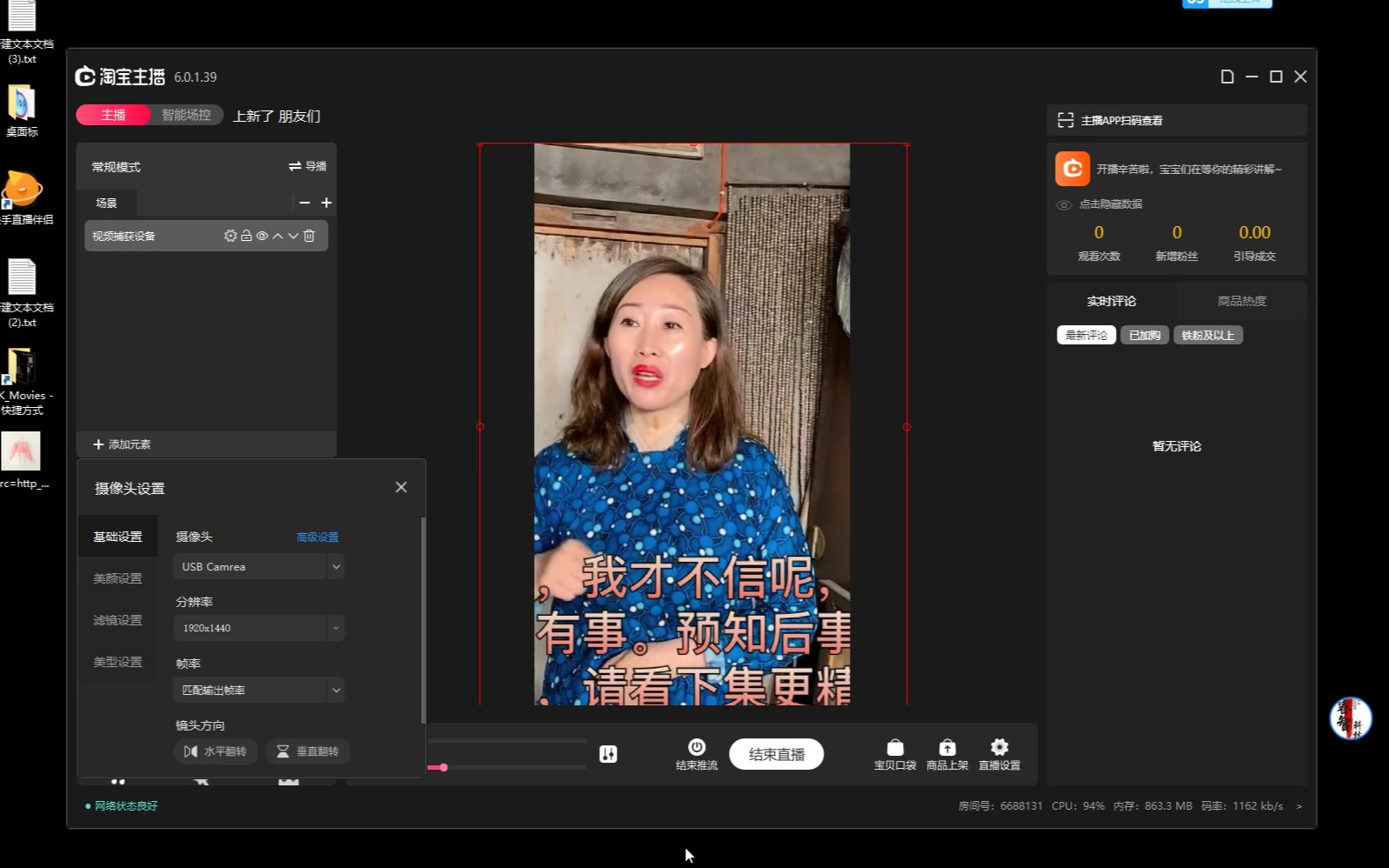Open the 1920x1440 resolution dropdown
1389x868 pixels.
[x=336, y=628]
